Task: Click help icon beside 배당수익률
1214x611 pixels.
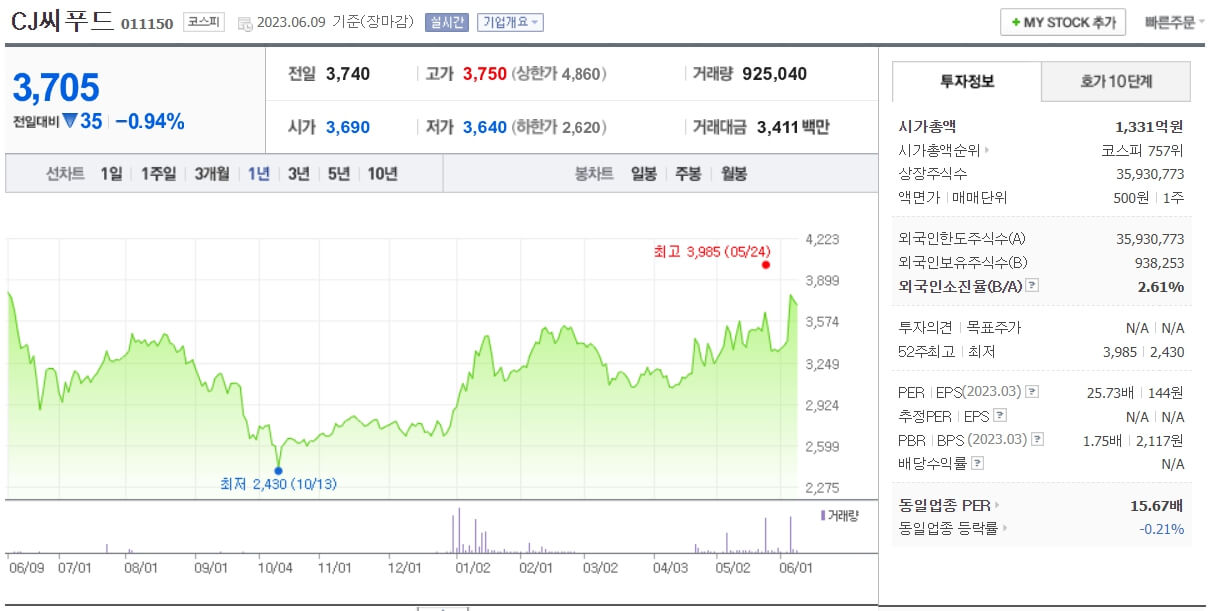Action: click(977, 464)
